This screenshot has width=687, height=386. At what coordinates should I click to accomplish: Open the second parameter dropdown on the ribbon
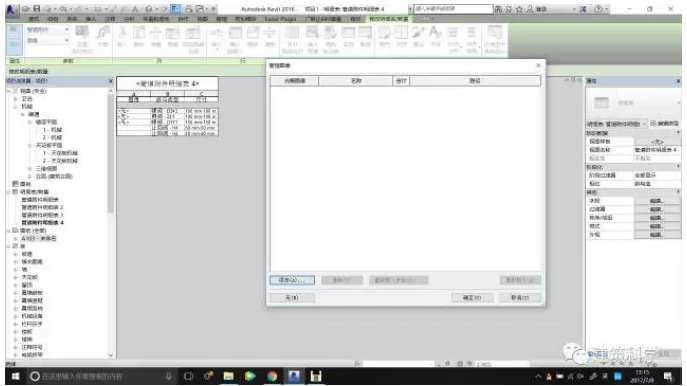coord(67,40)
